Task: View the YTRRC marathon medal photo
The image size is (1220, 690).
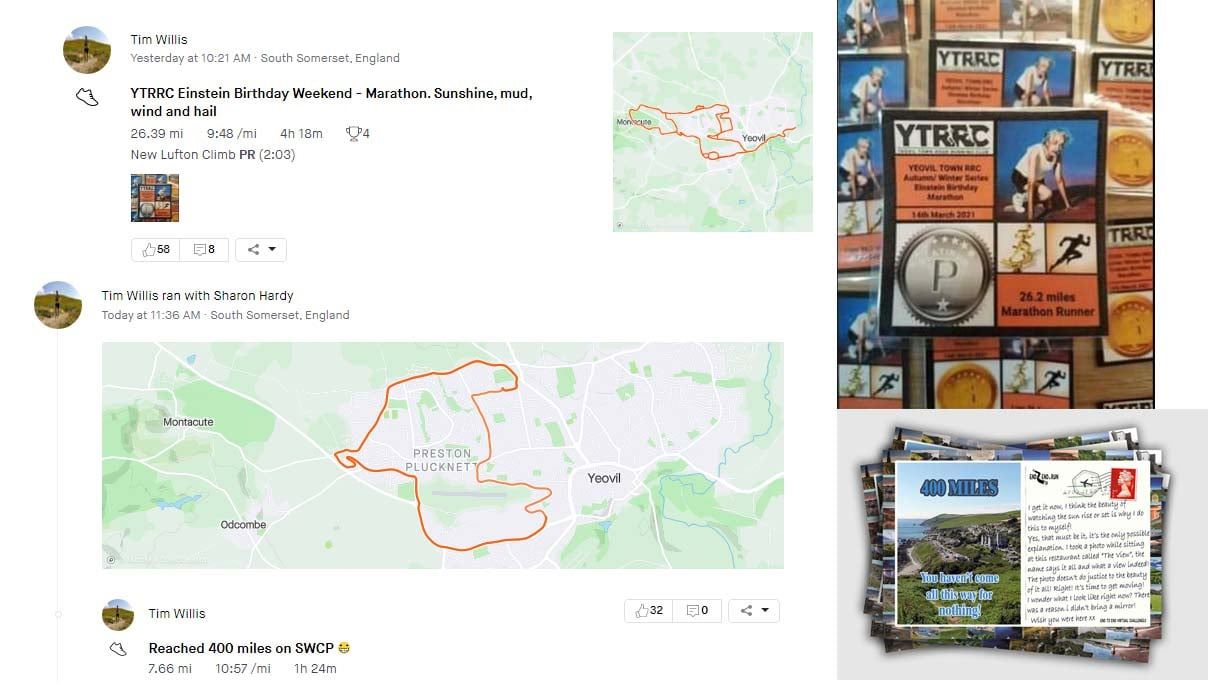Action: tap(995, 204)
